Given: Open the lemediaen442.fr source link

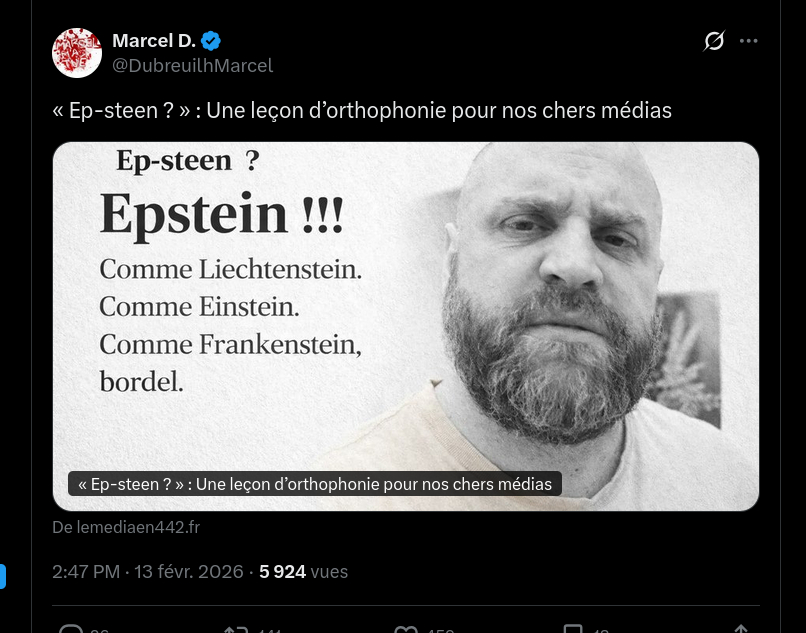Looking at the screenshot, I should coord(126,527).
